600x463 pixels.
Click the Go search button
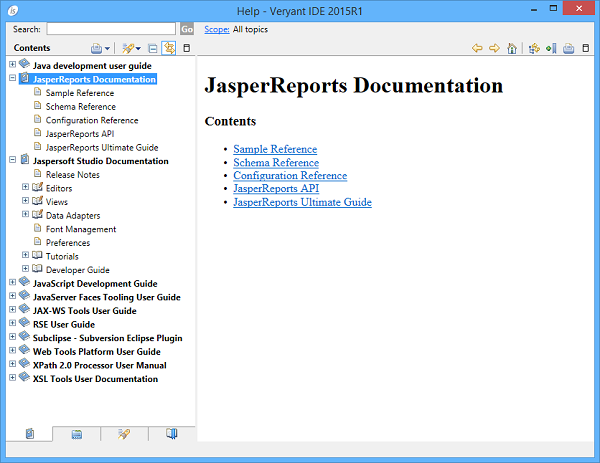[x=187, y=29]
